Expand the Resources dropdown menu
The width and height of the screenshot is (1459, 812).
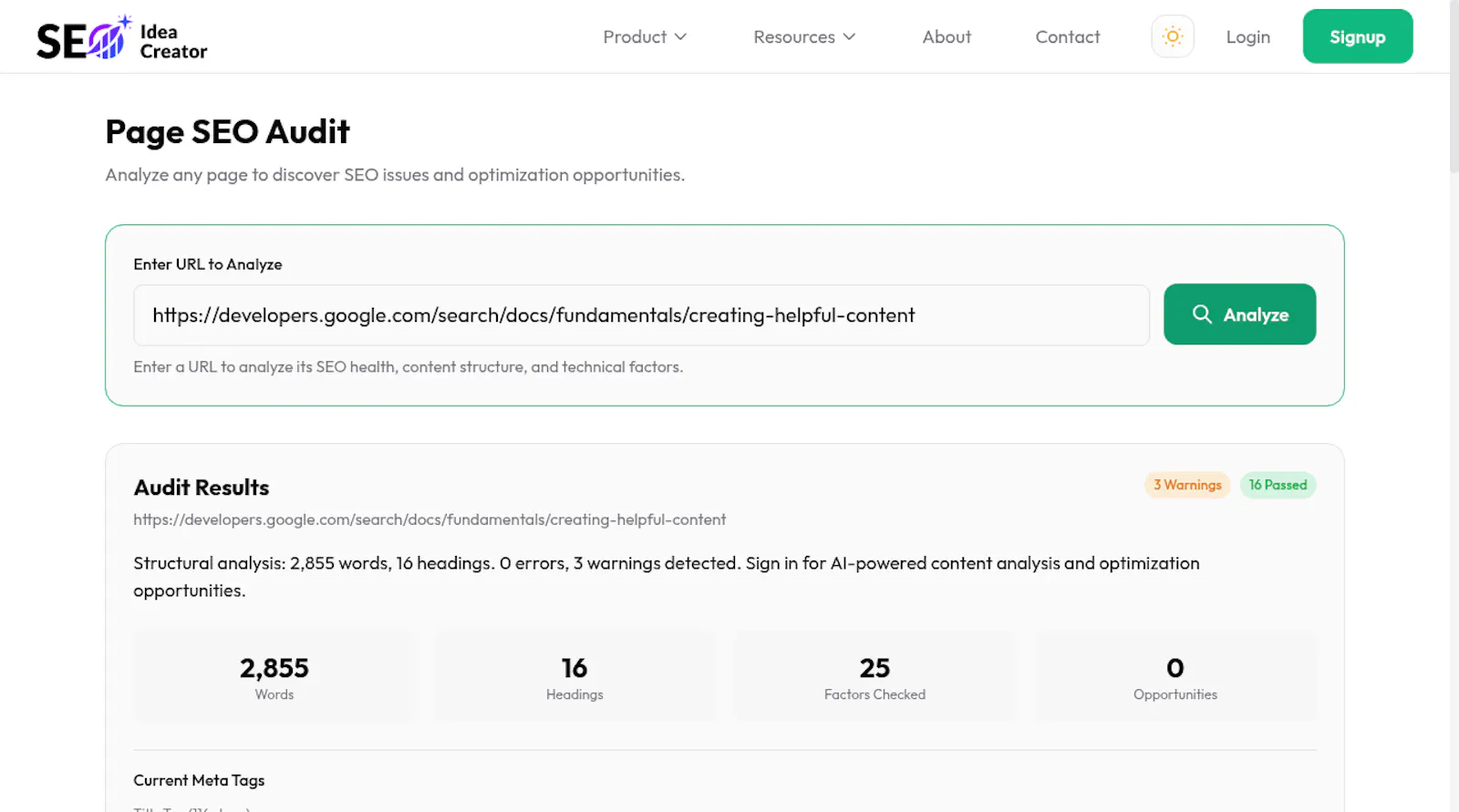pos(804,37)
